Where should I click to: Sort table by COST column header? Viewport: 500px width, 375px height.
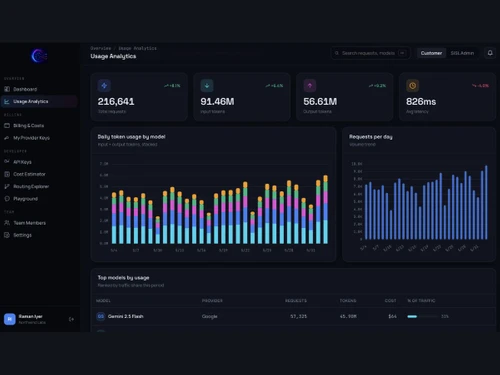point(391,301)
